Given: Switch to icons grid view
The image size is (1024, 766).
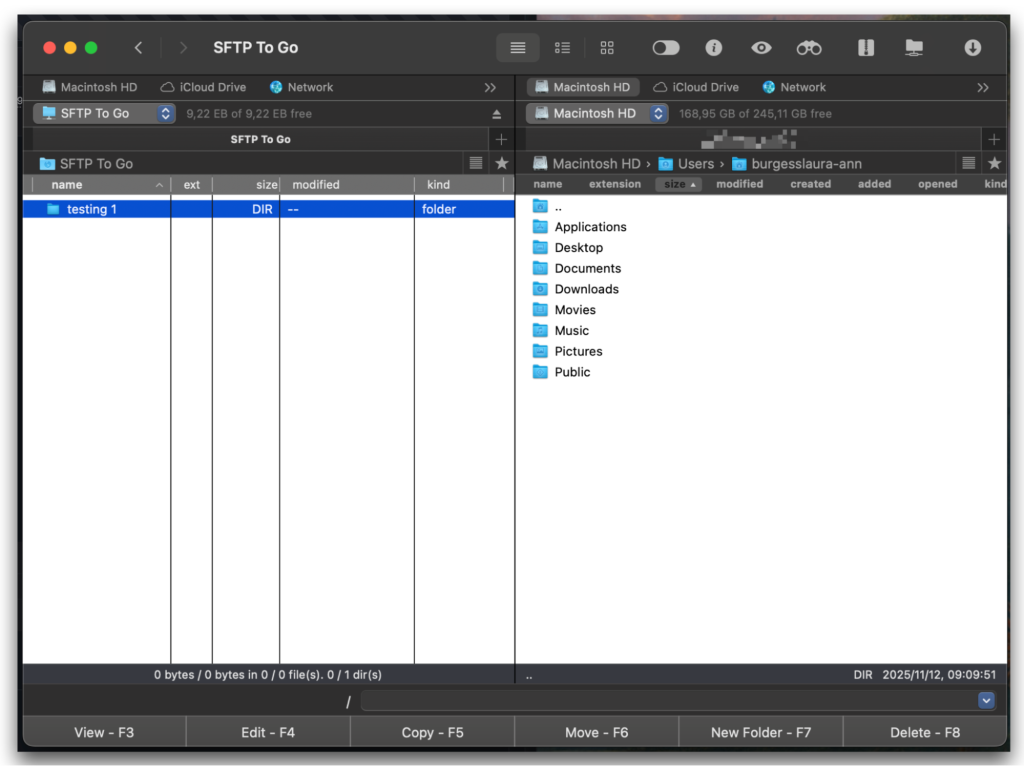Looking at the screenshot, I should pos(607,48).
